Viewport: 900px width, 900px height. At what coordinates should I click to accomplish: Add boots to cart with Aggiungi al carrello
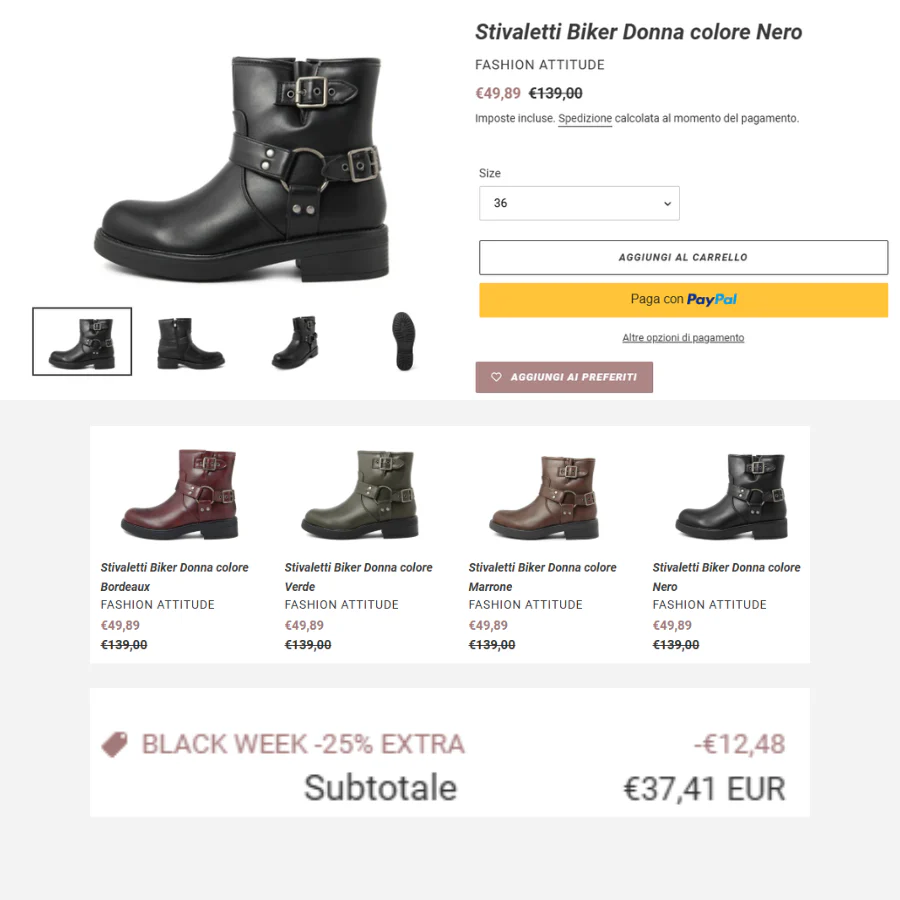click(x=684, y=257)
